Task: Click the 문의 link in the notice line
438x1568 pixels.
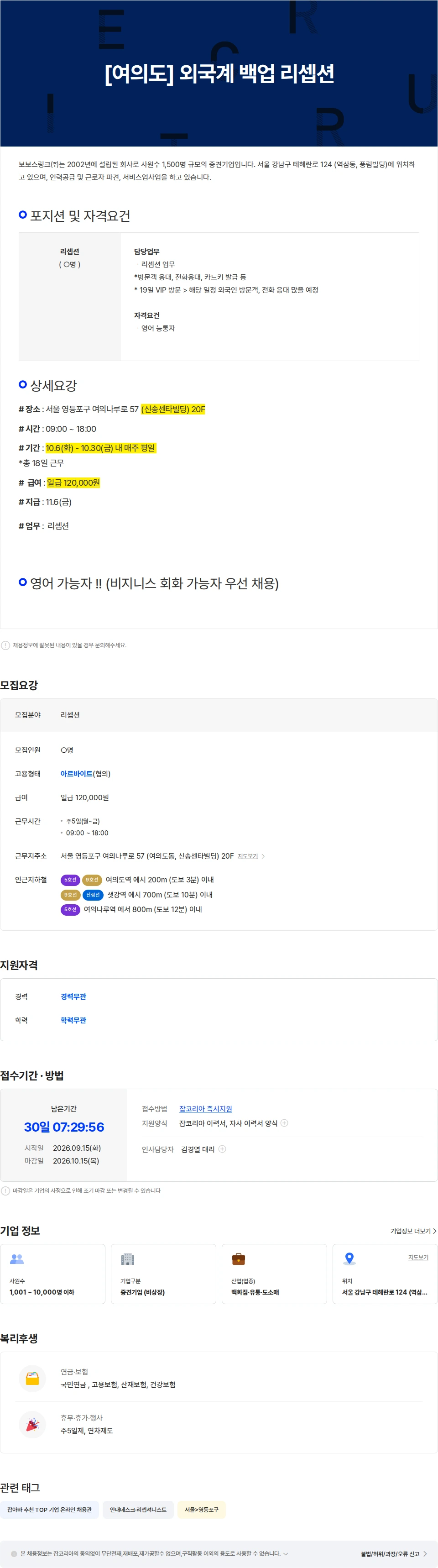Action: point(99,645)
